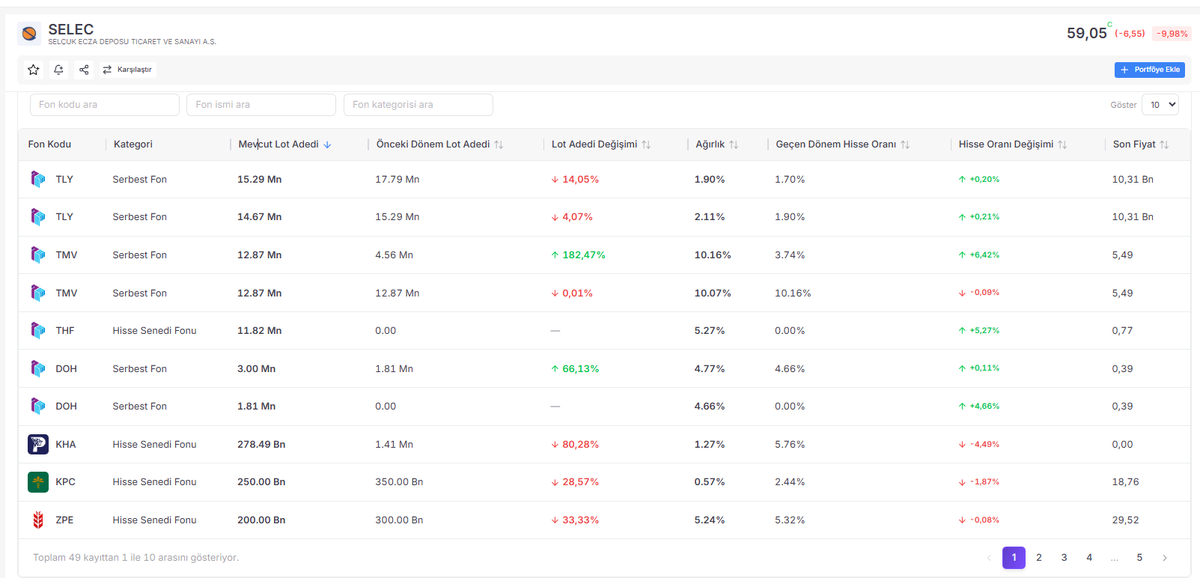
Task: Click the sort arrows beside Geçen Dönem Hisse Oranı
Action: pos(905,145)
